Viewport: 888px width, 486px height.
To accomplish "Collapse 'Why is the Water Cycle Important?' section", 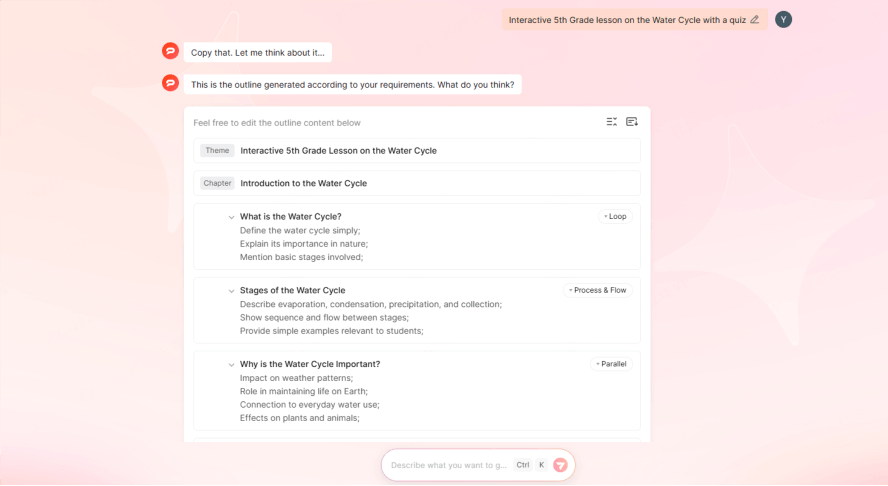I will click(231, 365).
